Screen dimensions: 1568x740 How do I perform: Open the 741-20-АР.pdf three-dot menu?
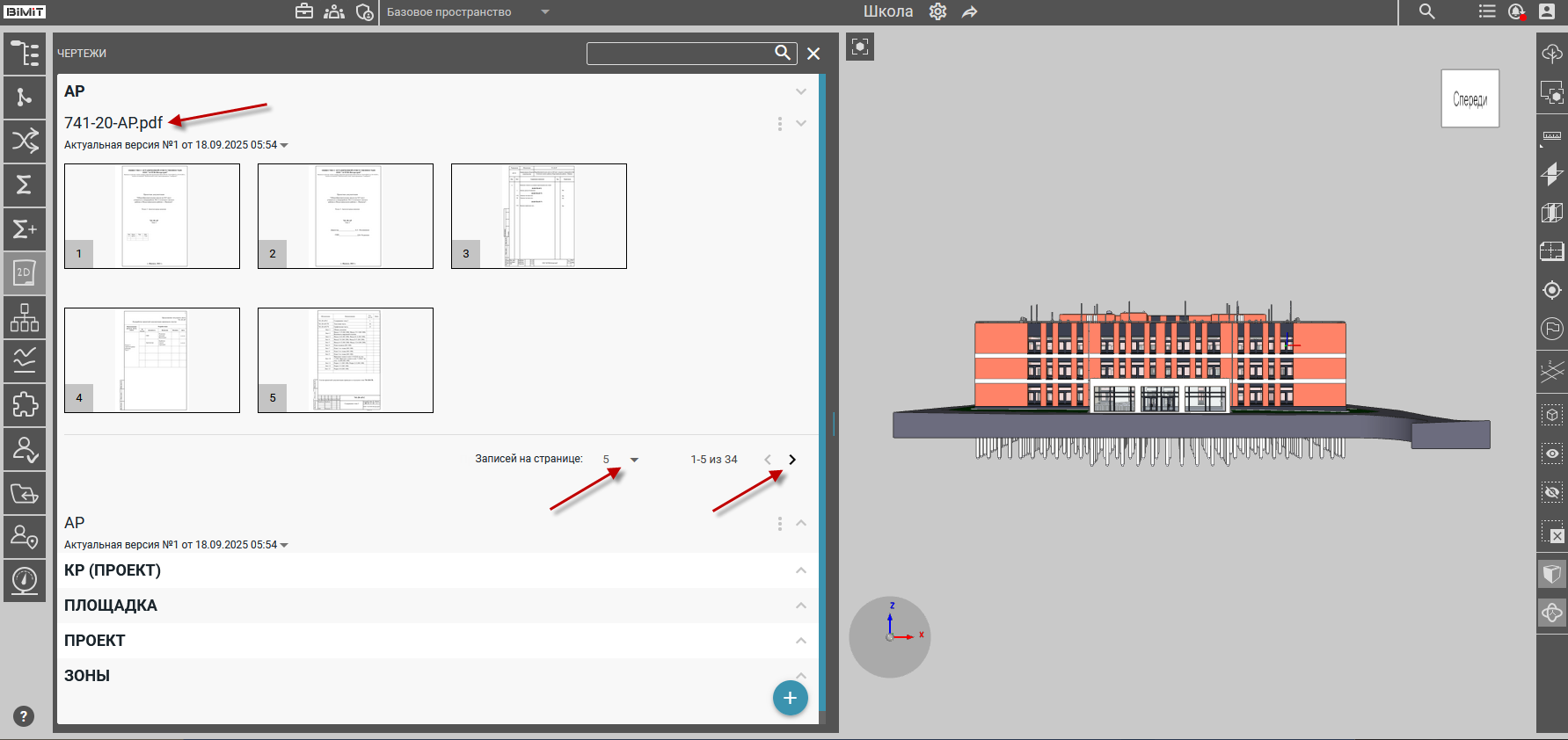779,124
